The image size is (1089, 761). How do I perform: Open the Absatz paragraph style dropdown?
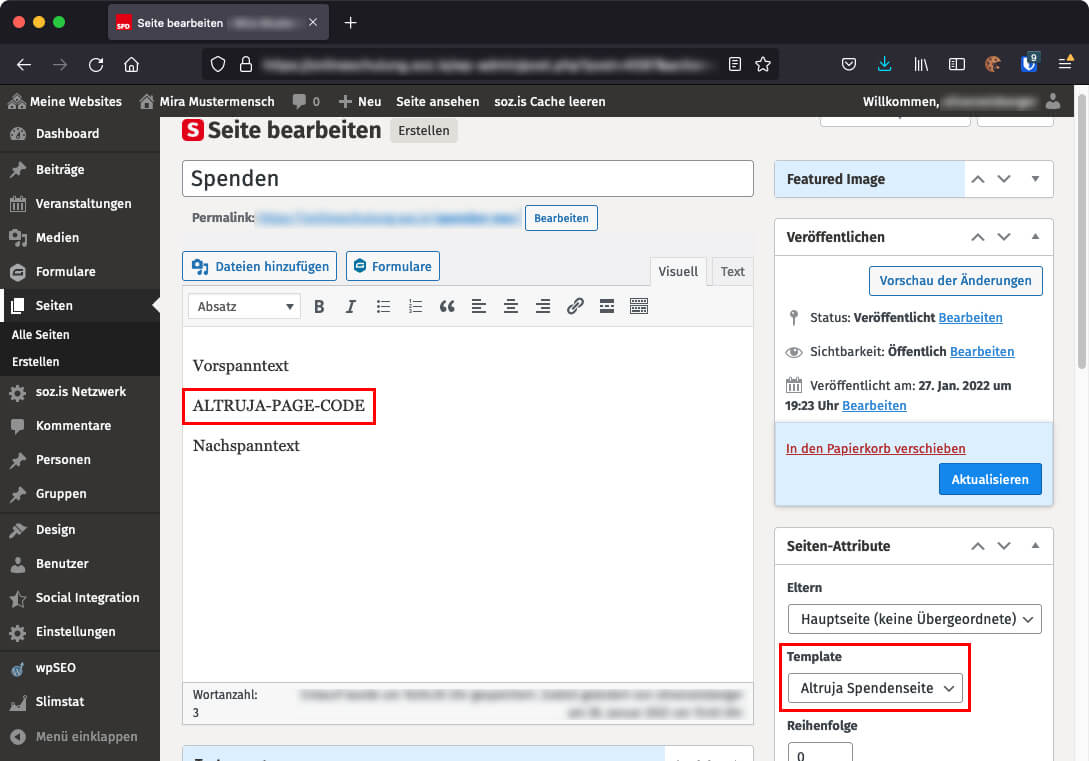[x=243, y=307]
